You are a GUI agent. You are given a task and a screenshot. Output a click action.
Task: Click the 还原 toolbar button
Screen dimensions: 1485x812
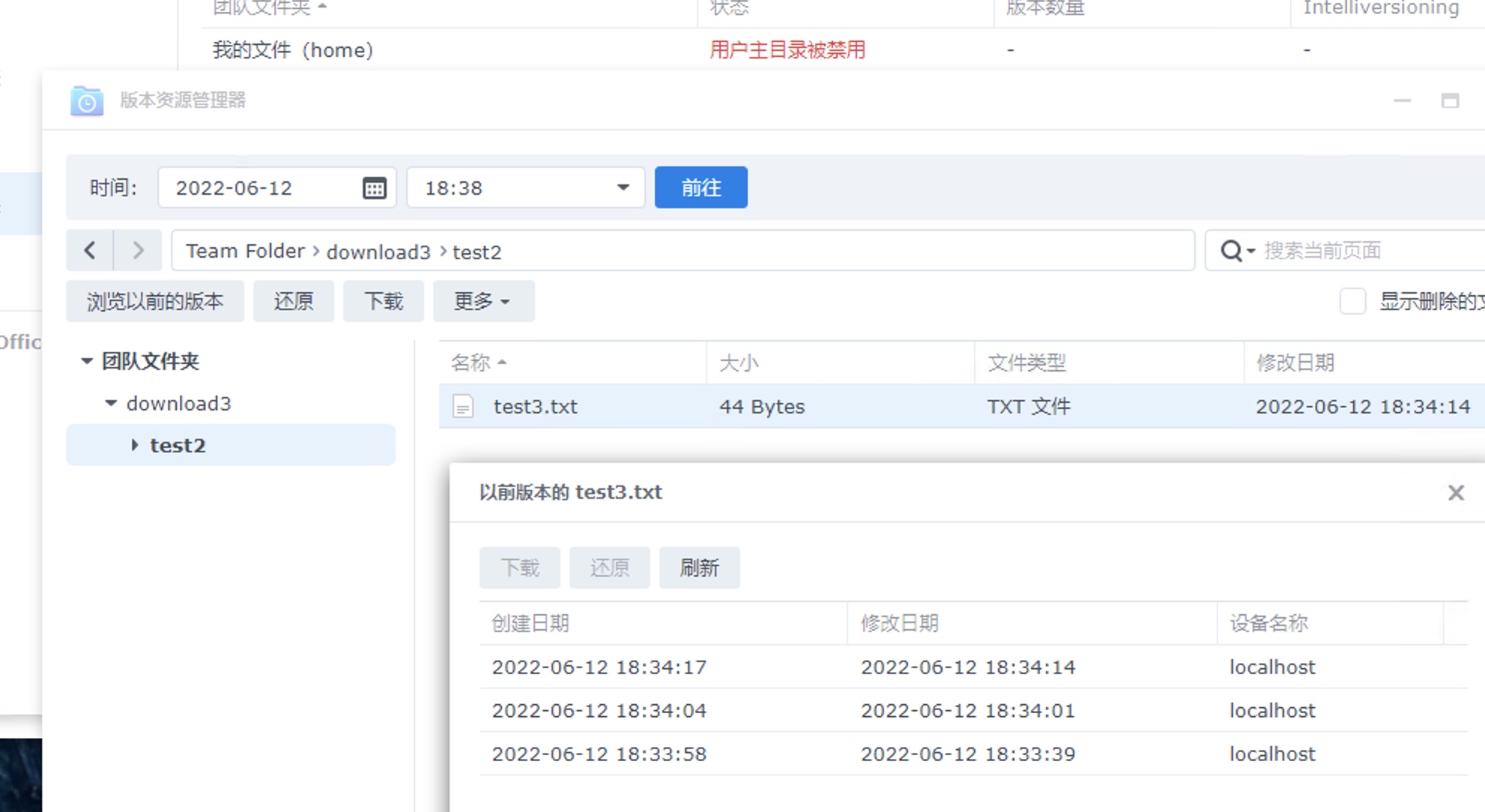293,301
